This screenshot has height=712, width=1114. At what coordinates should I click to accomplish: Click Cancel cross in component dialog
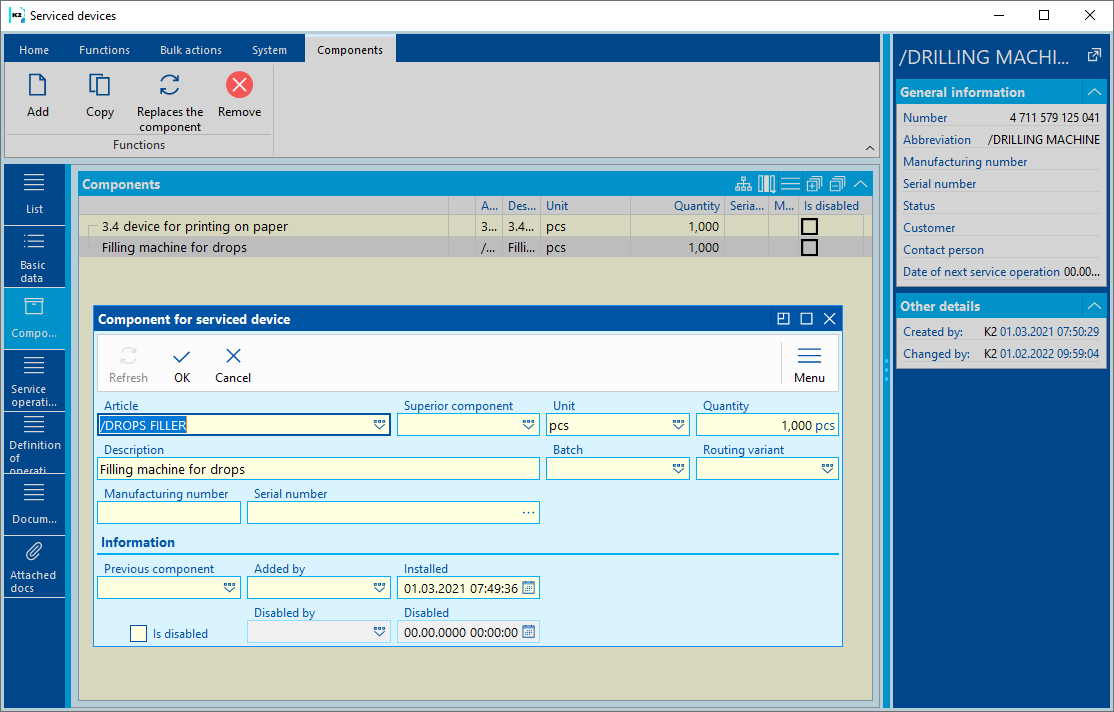233,365
